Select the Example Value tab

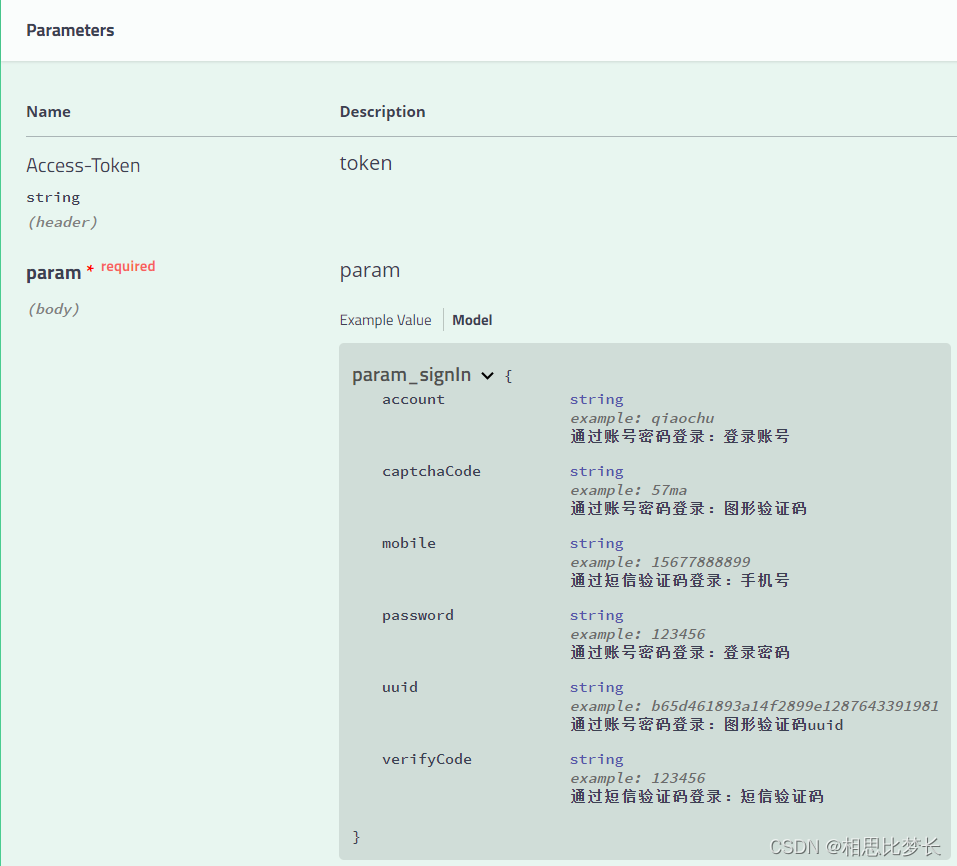coord(385,320)
